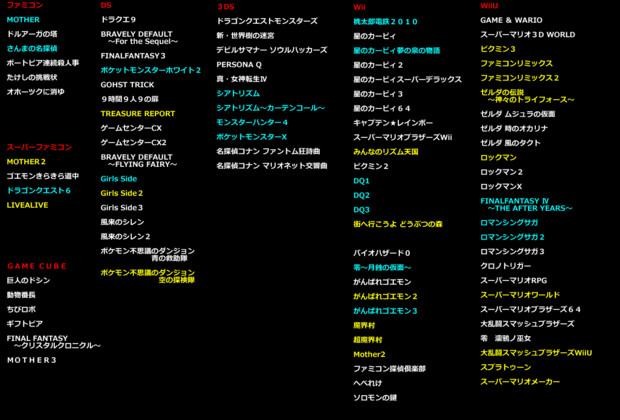620x420 pixels.
Task: Click クロノトリガー entry
Action: click(x=506, y=266)
